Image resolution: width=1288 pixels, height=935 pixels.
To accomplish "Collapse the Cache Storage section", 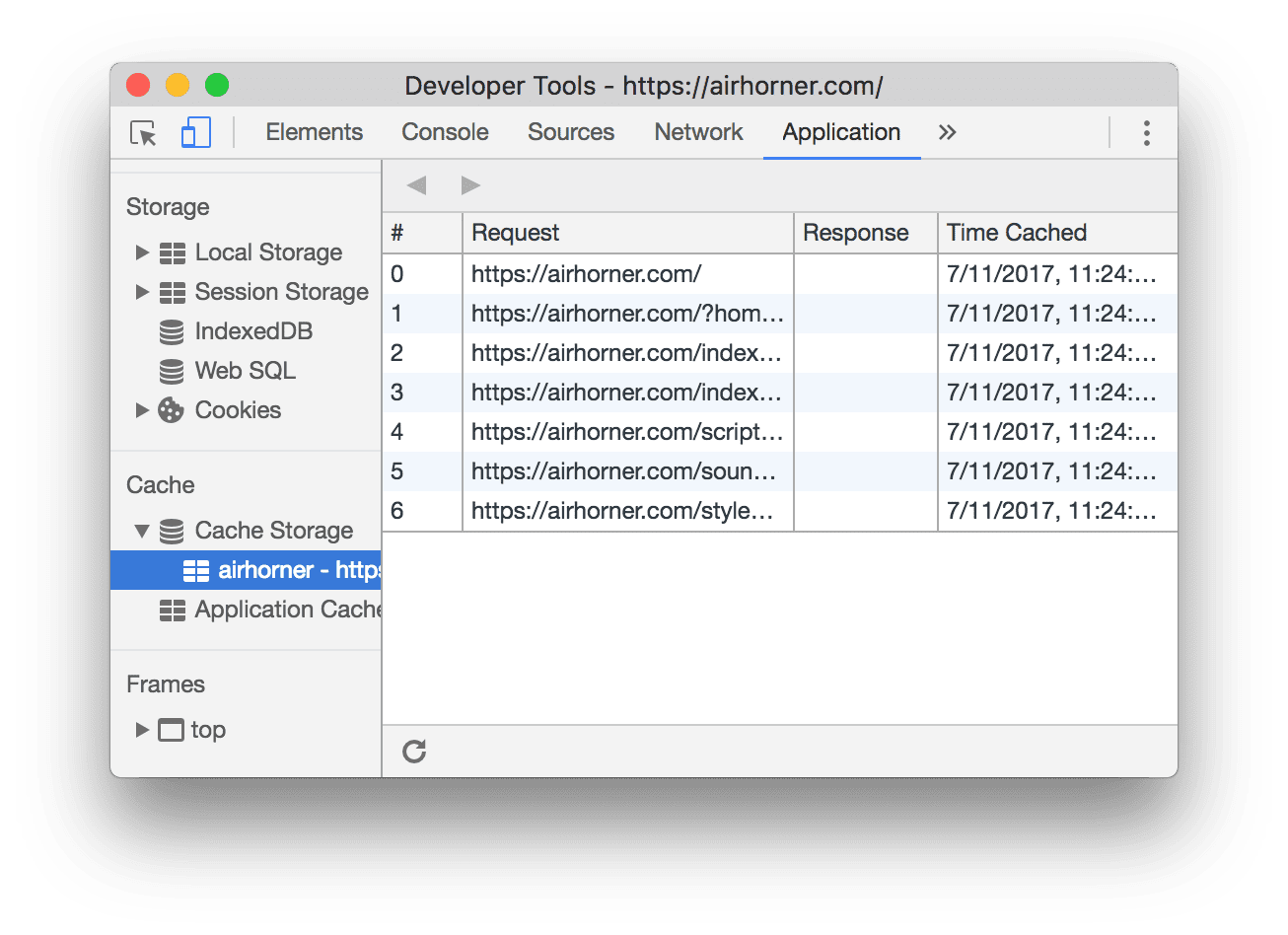I will tap(141, 531).
